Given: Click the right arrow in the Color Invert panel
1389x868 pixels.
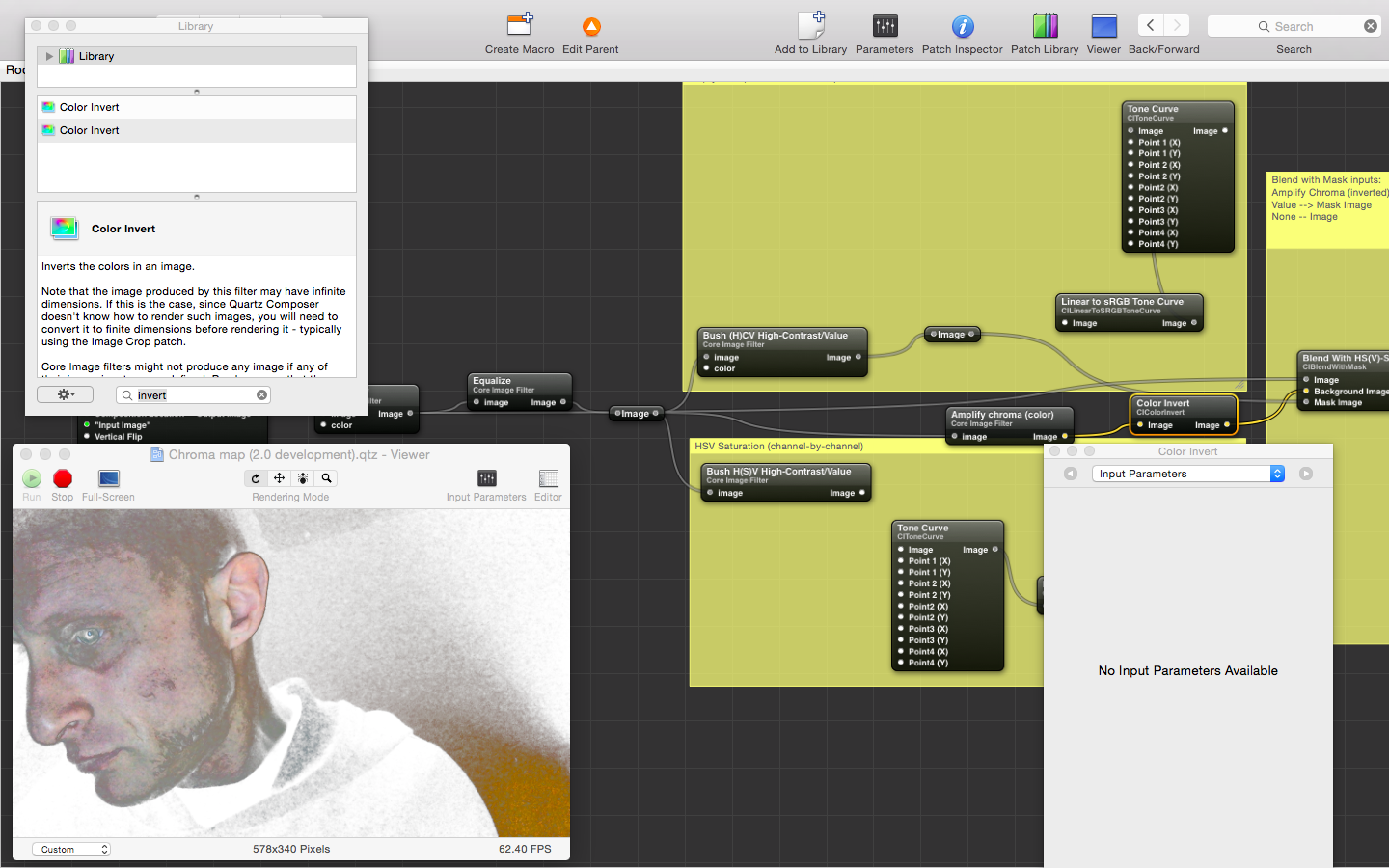Looking at the screenshot, I should point(1306,474).
